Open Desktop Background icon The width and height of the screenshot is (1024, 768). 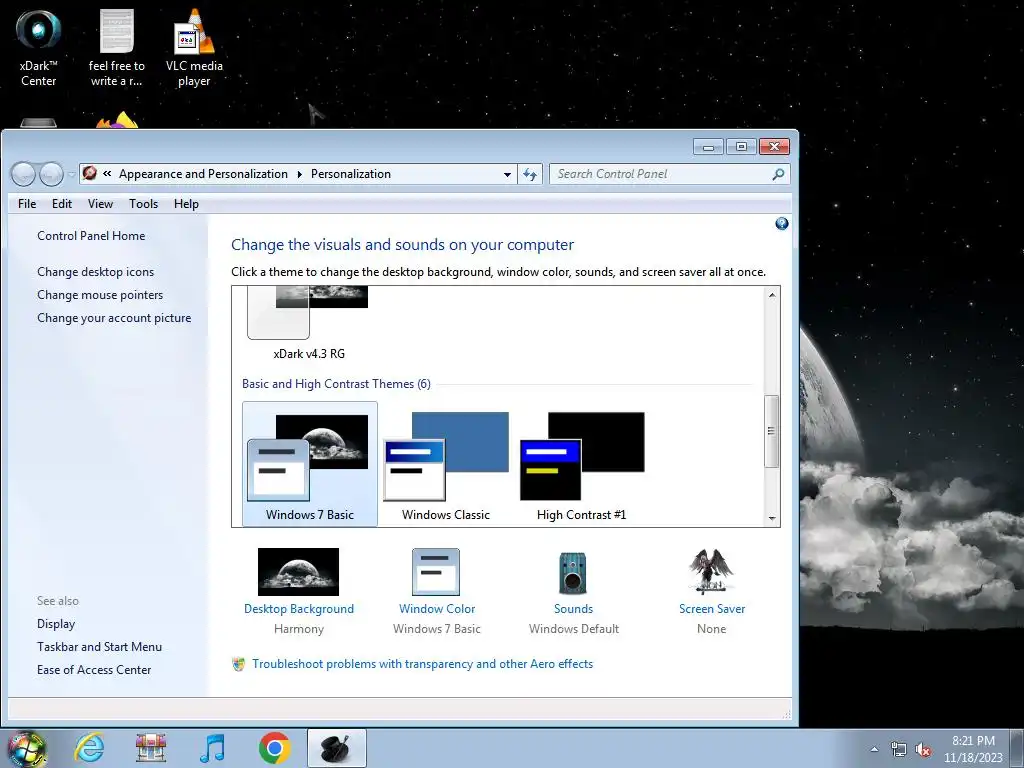[298, 571]
